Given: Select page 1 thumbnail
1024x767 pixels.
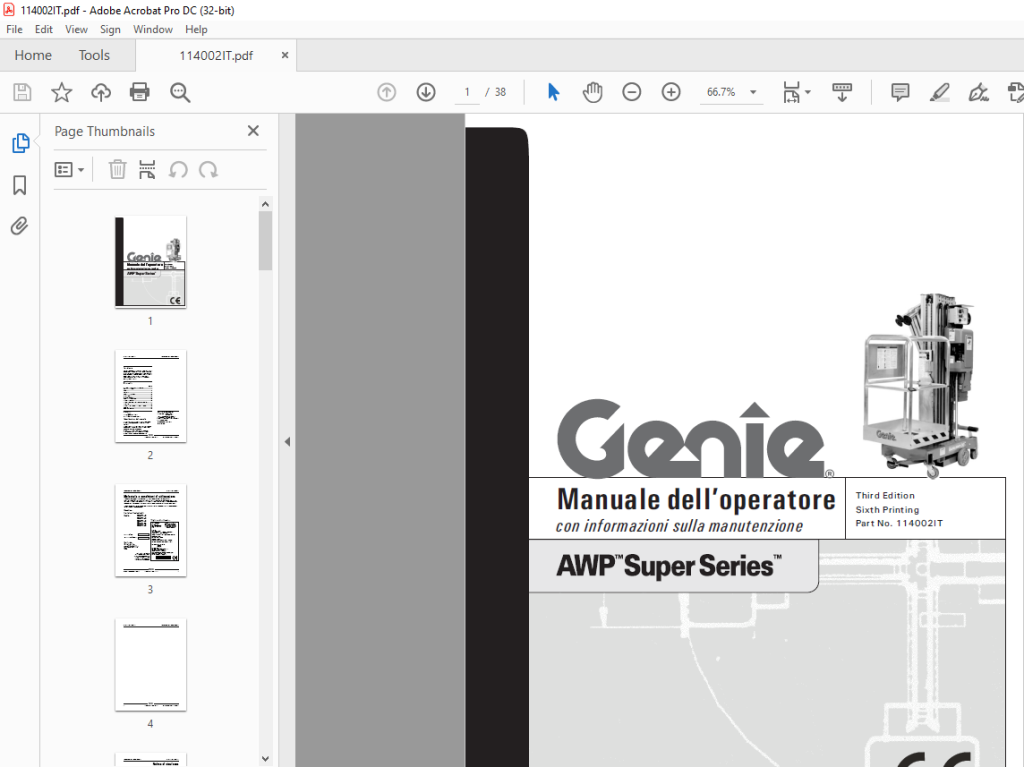Looking at the screenshot, I should (151, 262).
